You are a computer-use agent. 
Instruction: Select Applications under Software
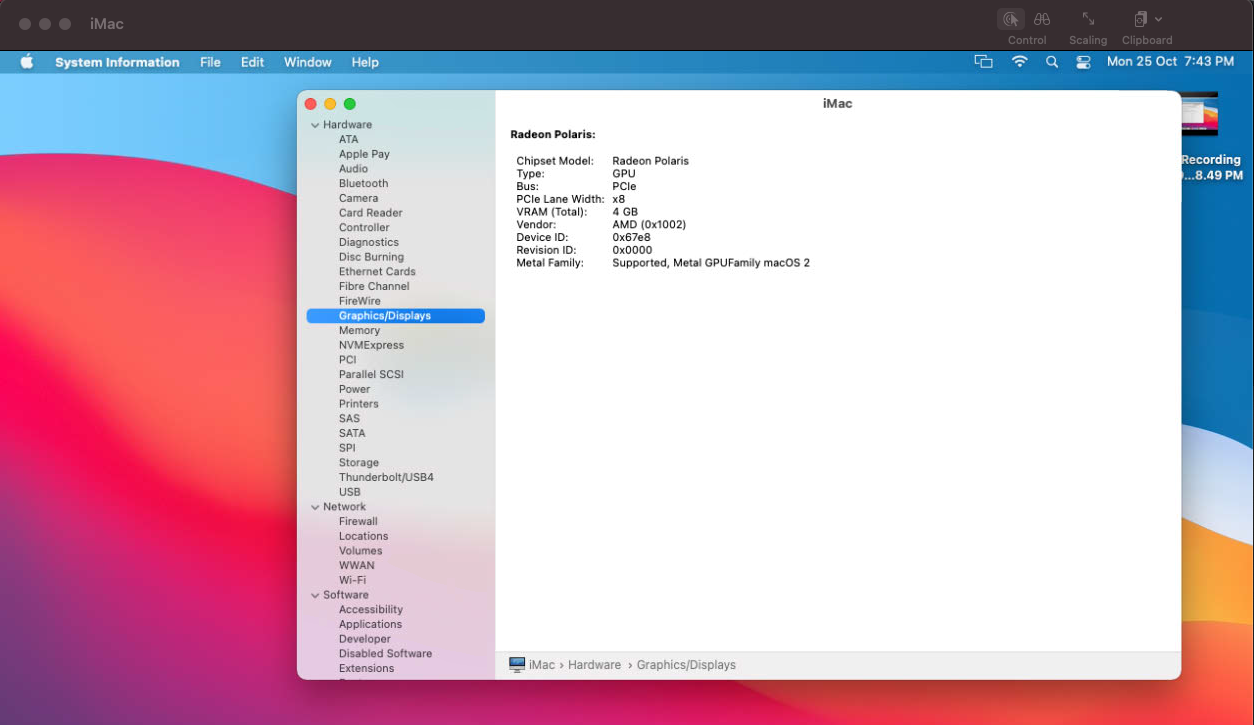point(370,624)
